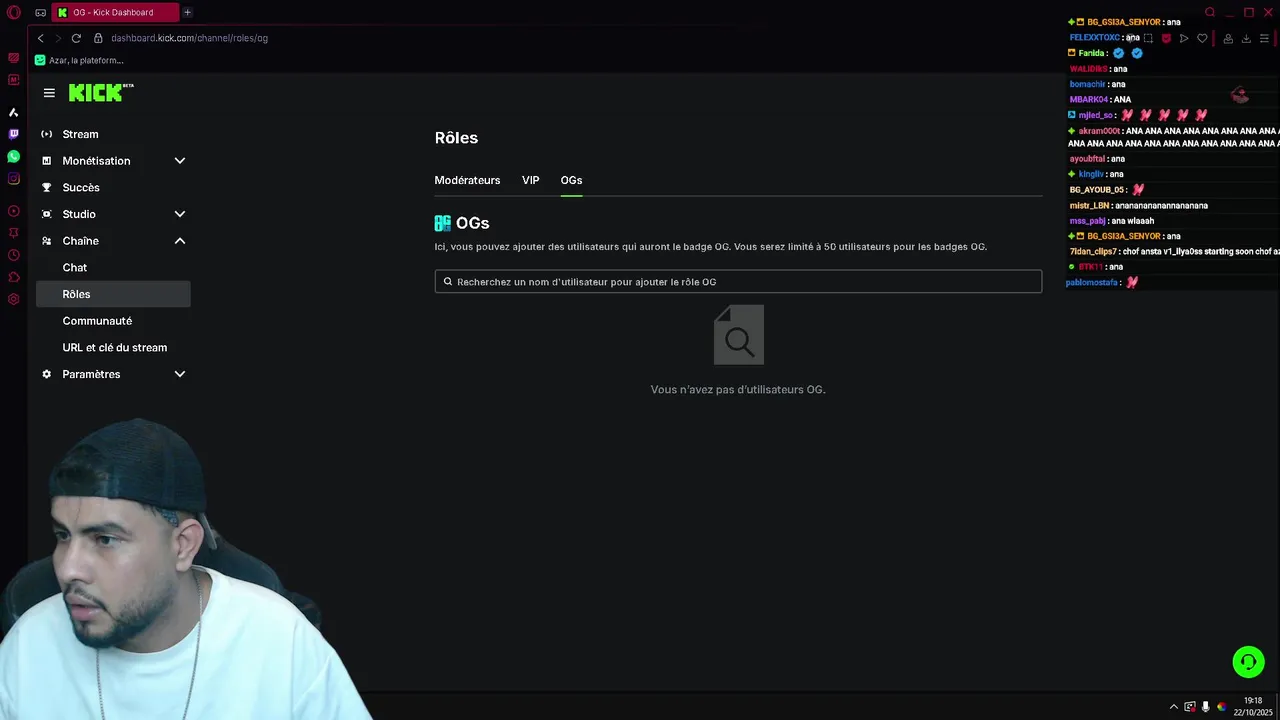The image size is (1280, 720).
Task: Click chat username 7idan_clips7
Action: tap(1093, 252)
